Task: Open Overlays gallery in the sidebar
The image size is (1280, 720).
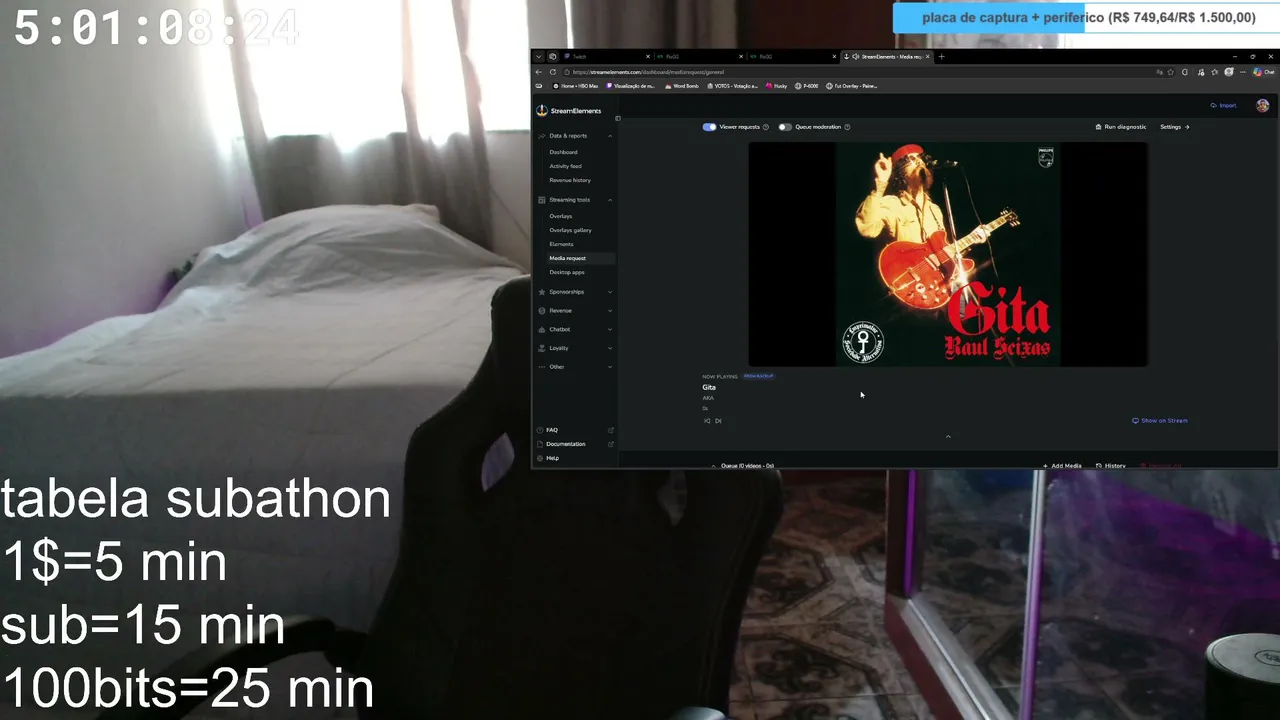Action: coord(570,230)
